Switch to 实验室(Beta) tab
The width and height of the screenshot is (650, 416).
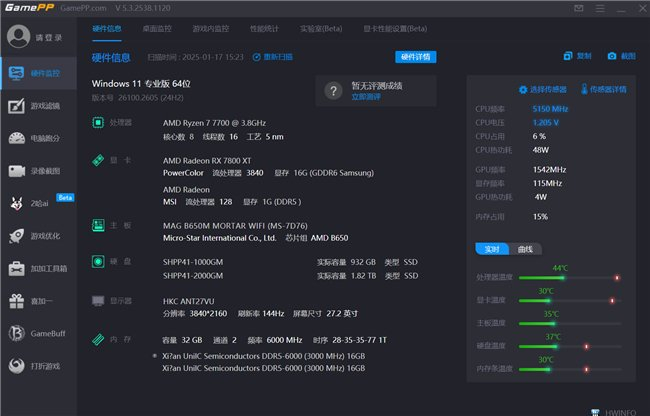click(321, 29)
